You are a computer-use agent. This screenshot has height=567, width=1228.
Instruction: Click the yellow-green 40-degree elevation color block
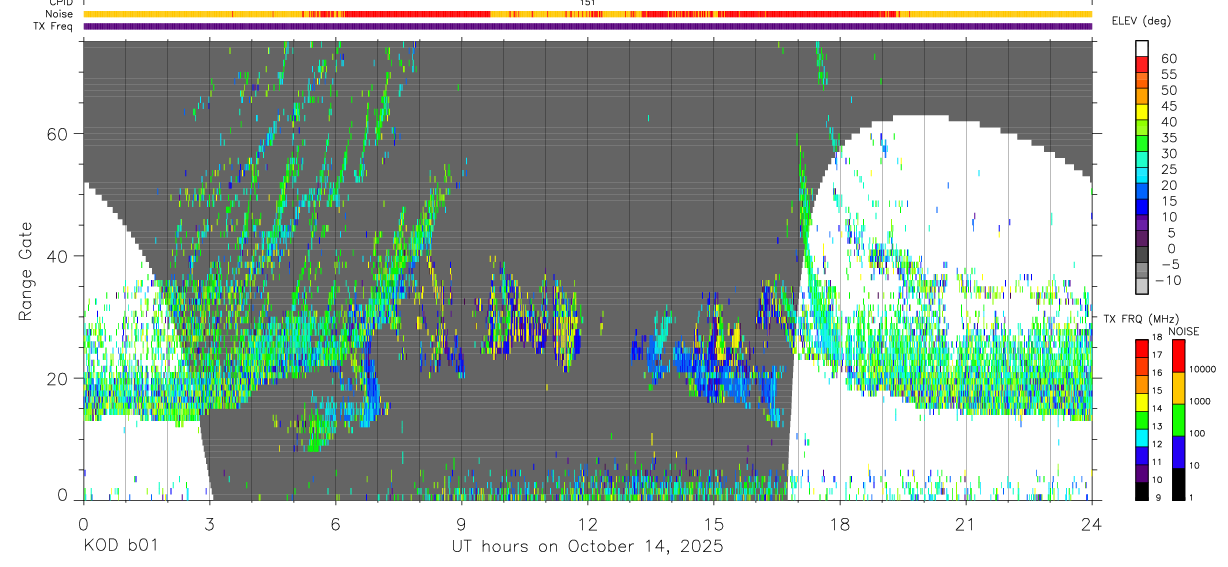(x=1142, y=128)
